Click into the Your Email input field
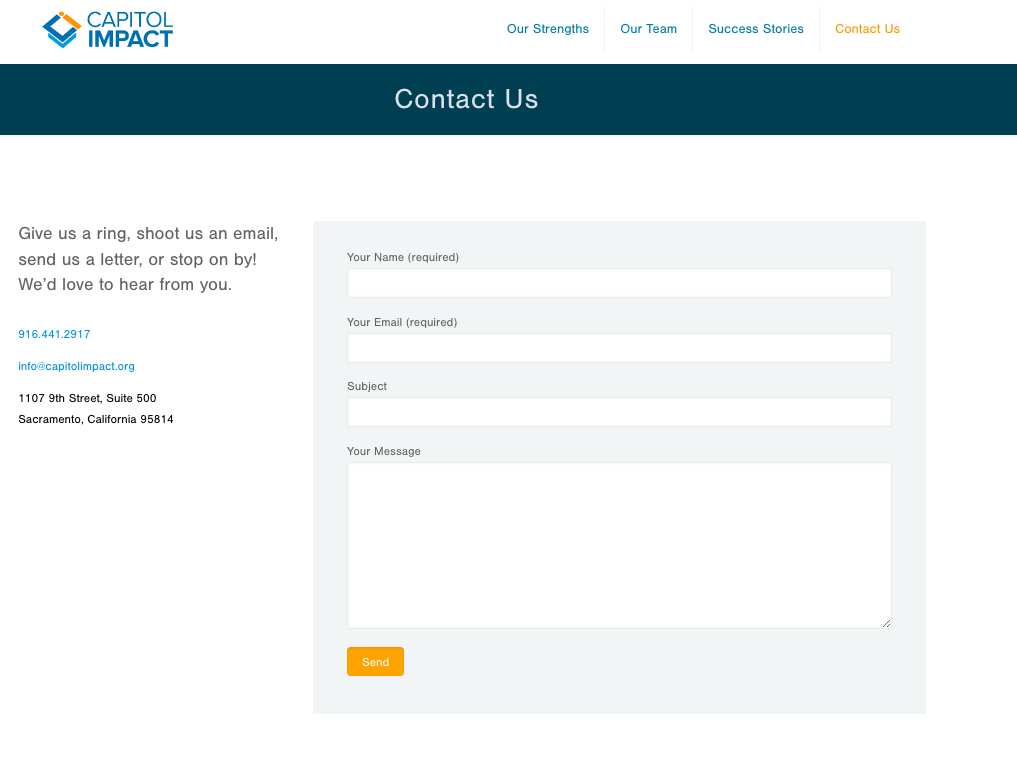Screen dimensions: 1017x760 pyautogui.click(x=618, y=348)
